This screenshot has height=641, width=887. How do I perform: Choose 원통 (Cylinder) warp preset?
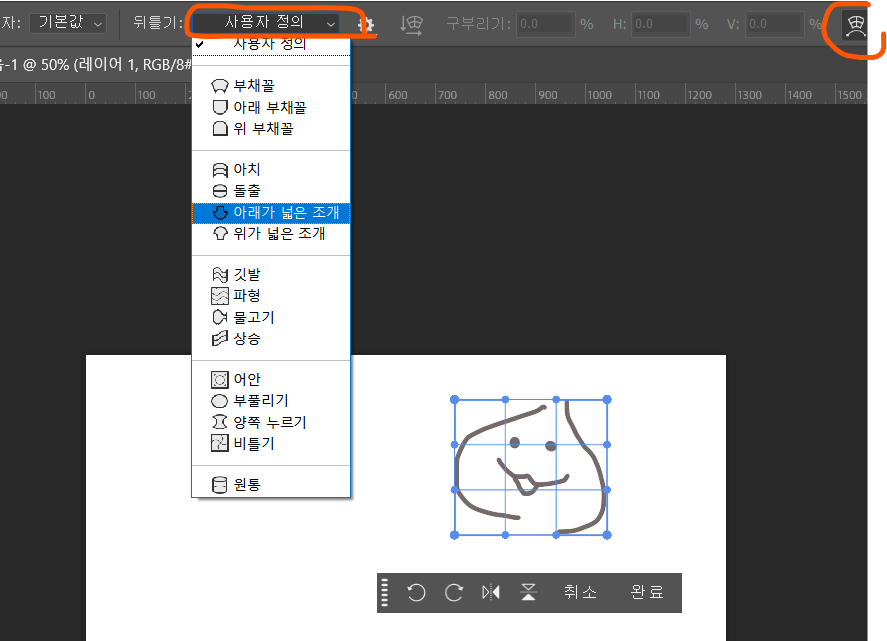tap(246, 485)
